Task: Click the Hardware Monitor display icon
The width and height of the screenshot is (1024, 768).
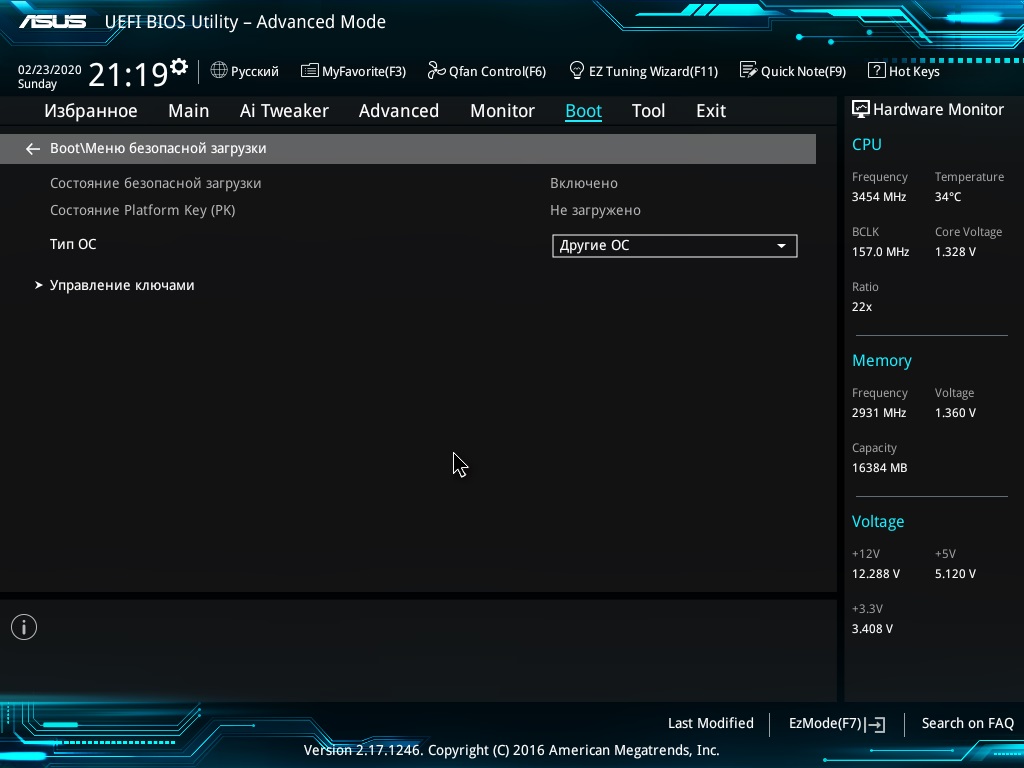Action: [x=861, y=109]
